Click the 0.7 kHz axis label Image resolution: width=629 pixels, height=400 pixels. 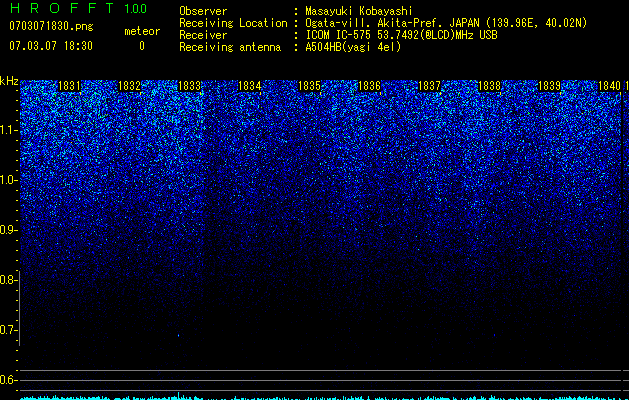8,330
